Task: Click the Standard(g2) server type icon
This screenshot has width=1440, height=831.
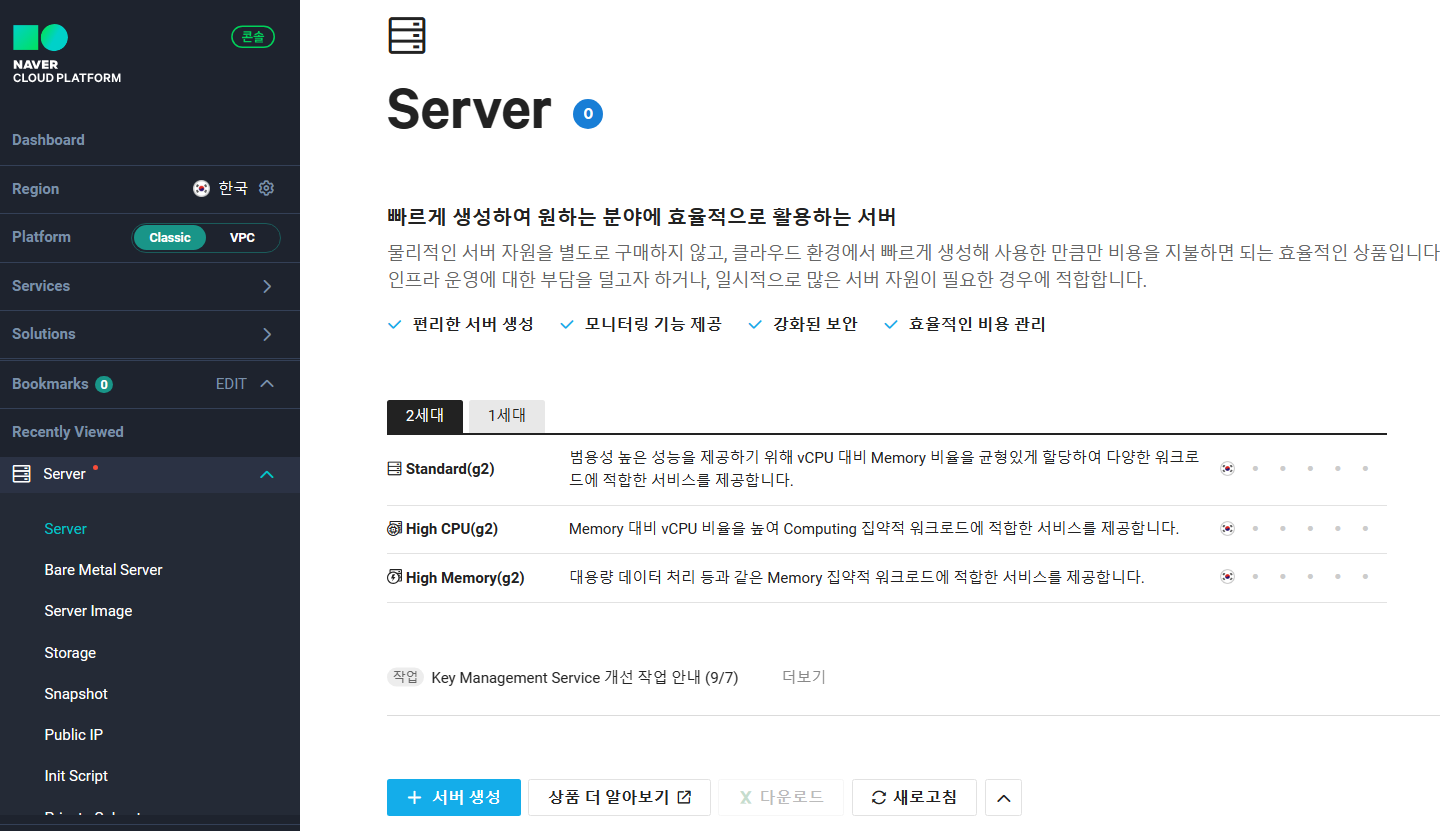Action: 395,468
